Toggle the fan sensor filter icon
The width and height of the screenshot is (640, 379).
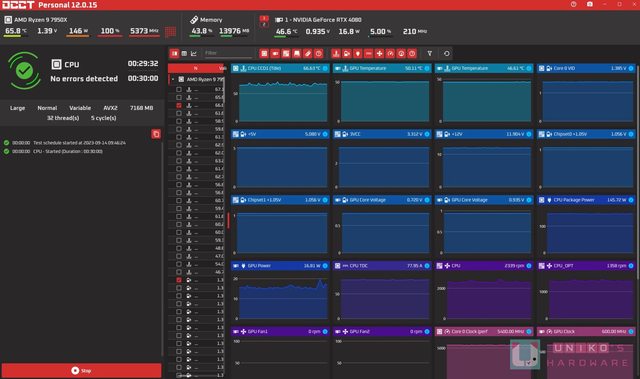pos(379,53)
